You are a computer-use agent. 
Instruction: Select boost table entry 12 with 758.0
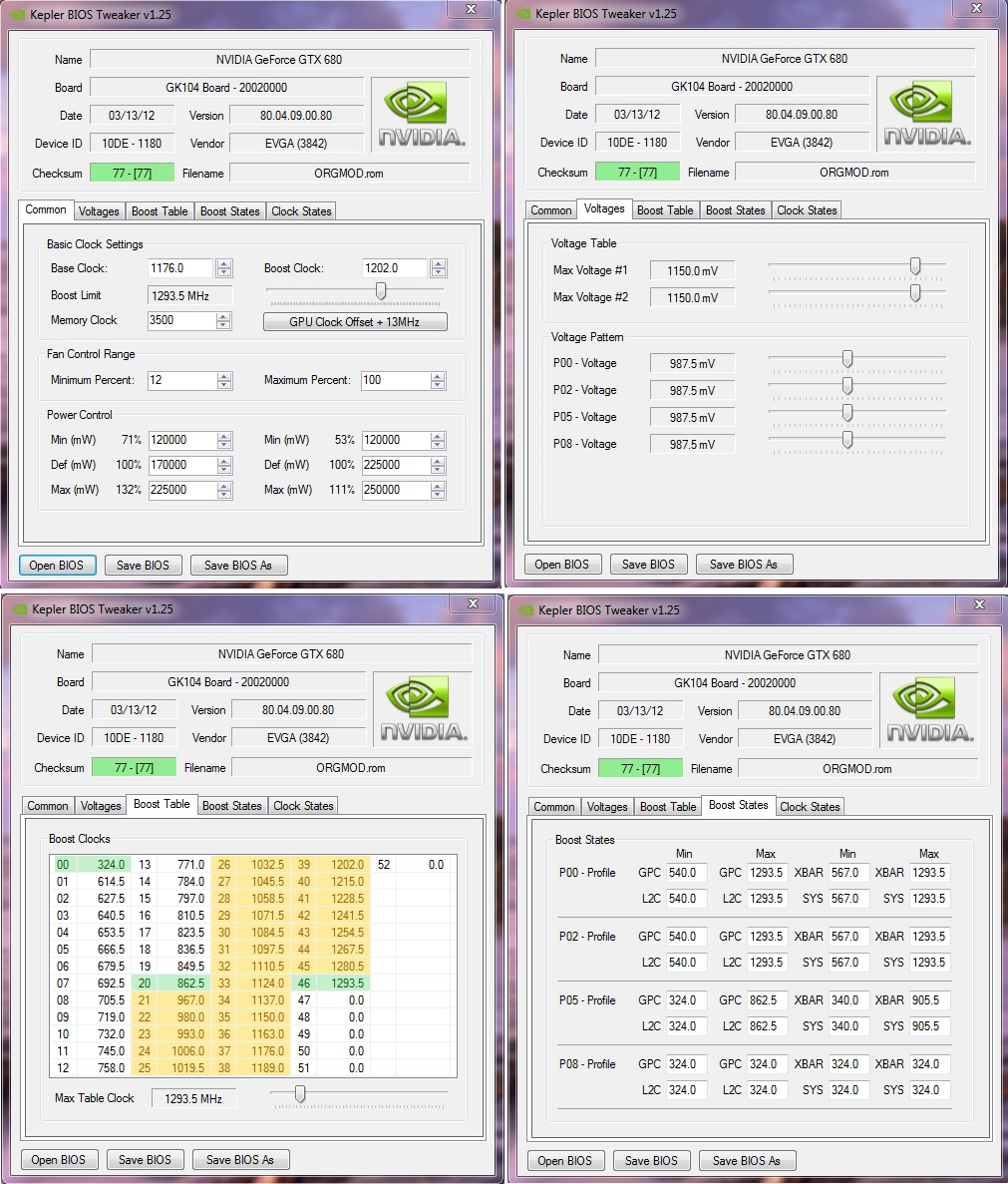pyautogui.click(x=90, y=1067)
